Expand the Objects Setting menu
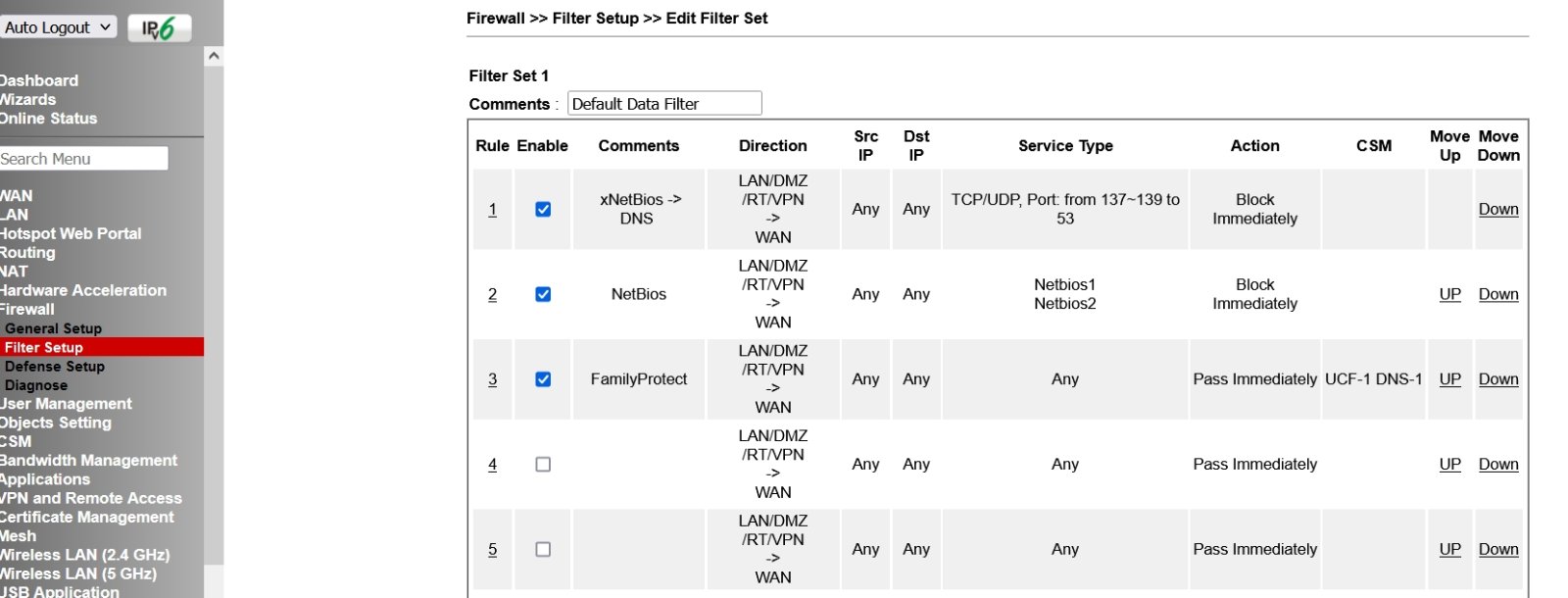The width and height of the screenshot is (1568, 598). click(x=56, y=423)
